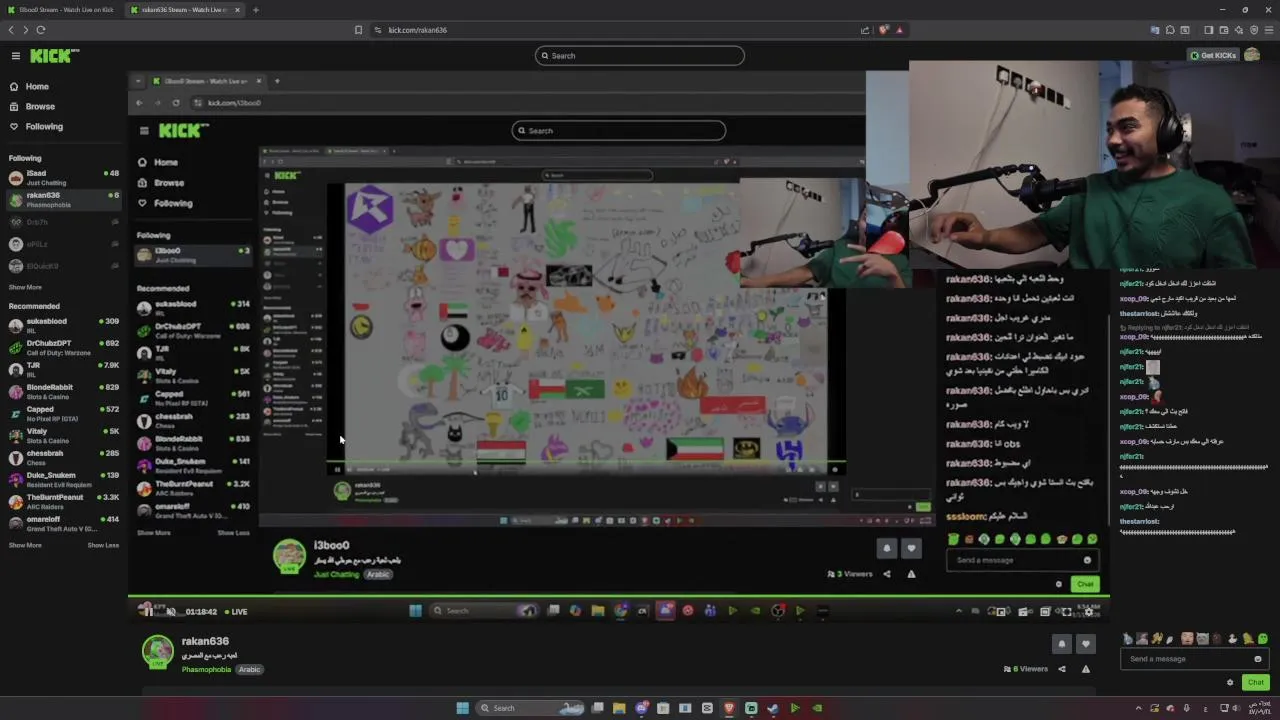This screenshot has width=1280, height=720.
Task: Open a new browser tab
Action: pyautogui.click(x=256, y=9)
